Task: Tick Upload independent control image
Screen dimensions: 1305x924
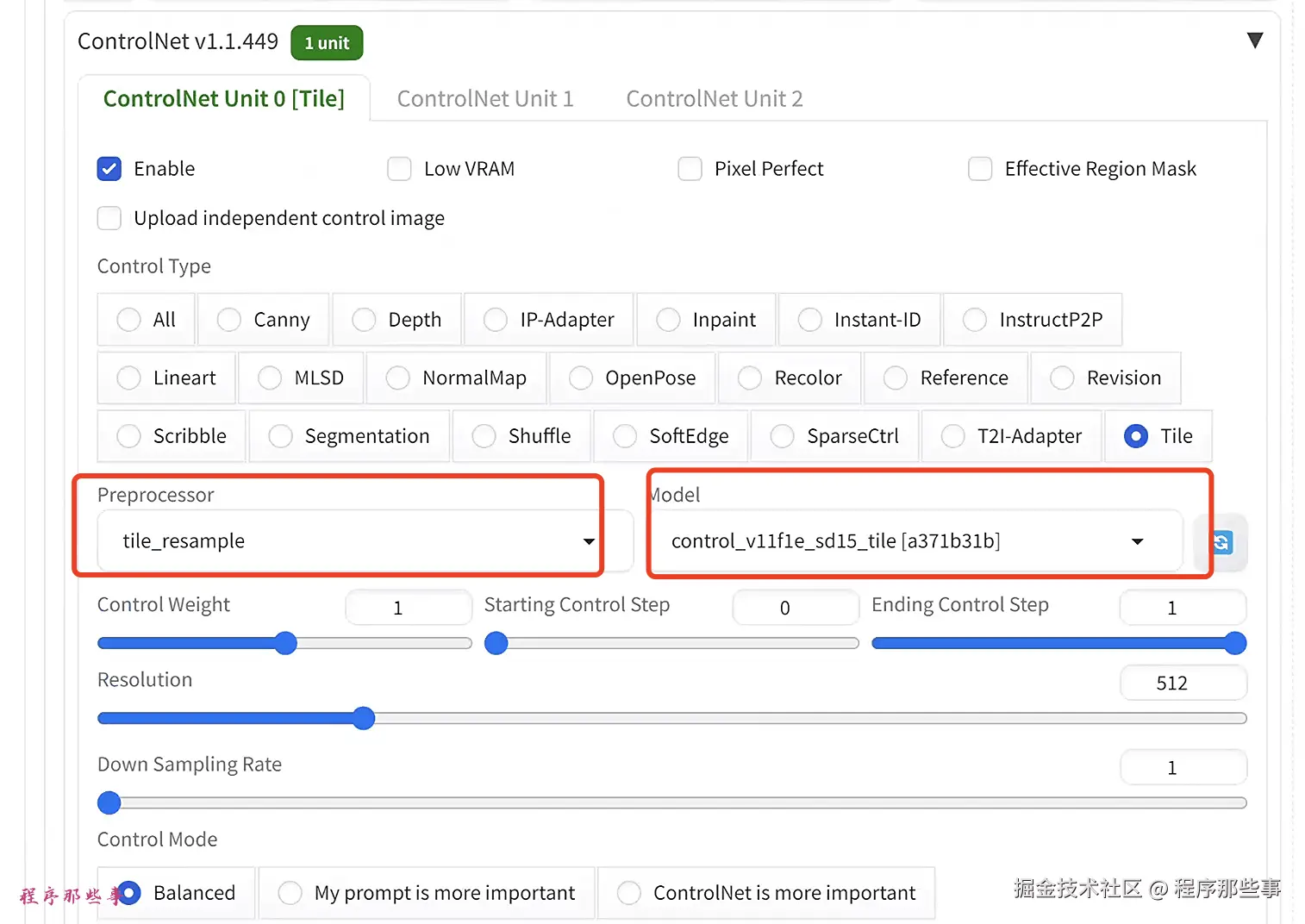Action: click(109, 218)
